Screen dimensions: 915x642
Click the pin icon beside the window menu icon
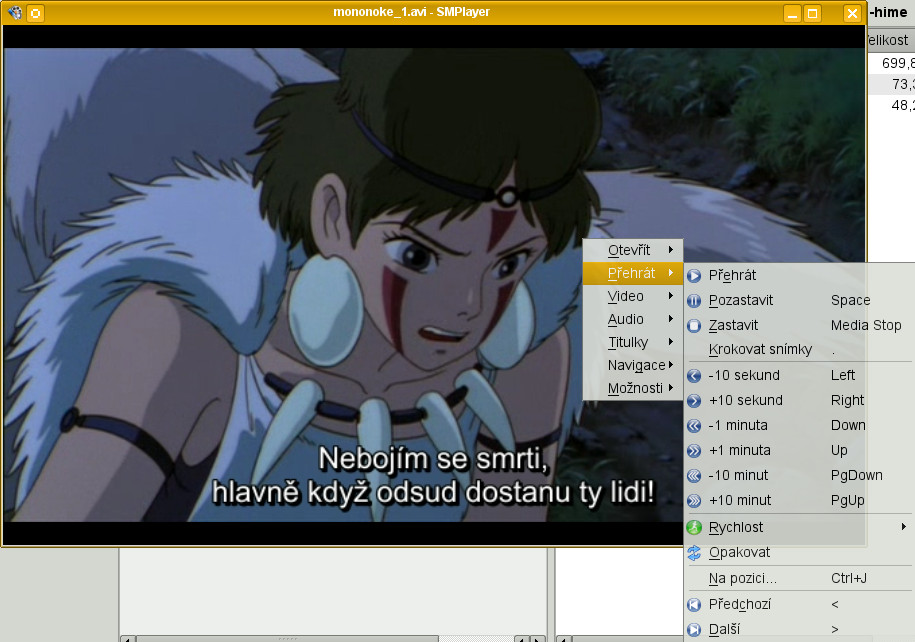click(x=36, y=13)
